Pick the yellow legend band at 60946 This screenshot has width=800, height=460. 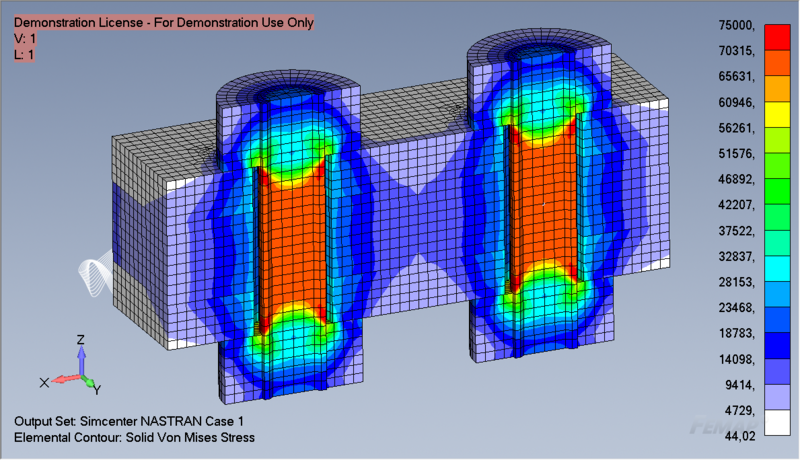pos(777,114)
